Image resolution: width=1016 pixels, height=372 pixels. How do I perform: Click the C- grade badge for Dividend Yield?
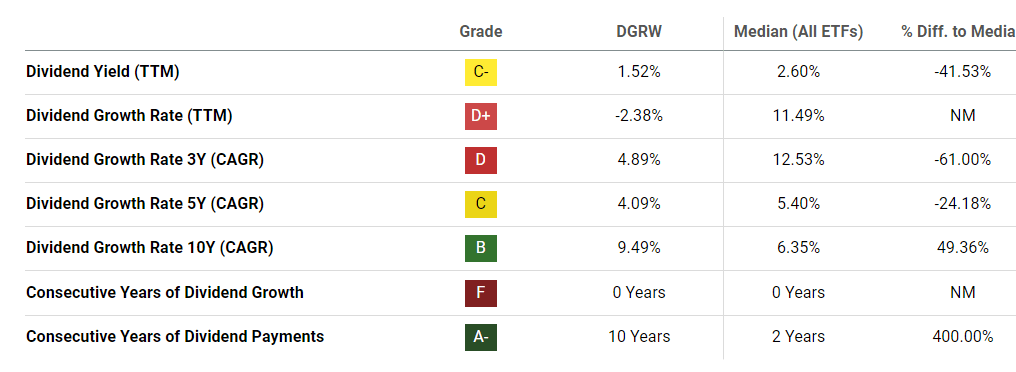coord(481,72)
